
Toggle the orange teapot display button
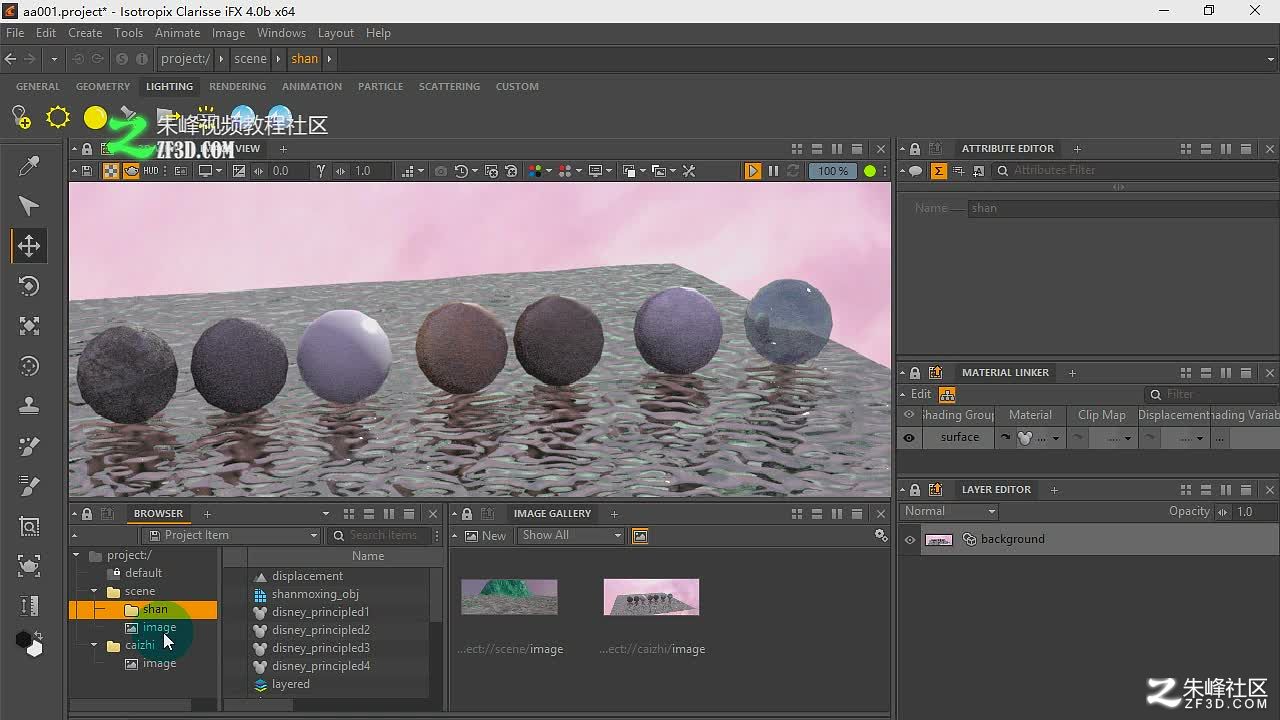(131, 171)
